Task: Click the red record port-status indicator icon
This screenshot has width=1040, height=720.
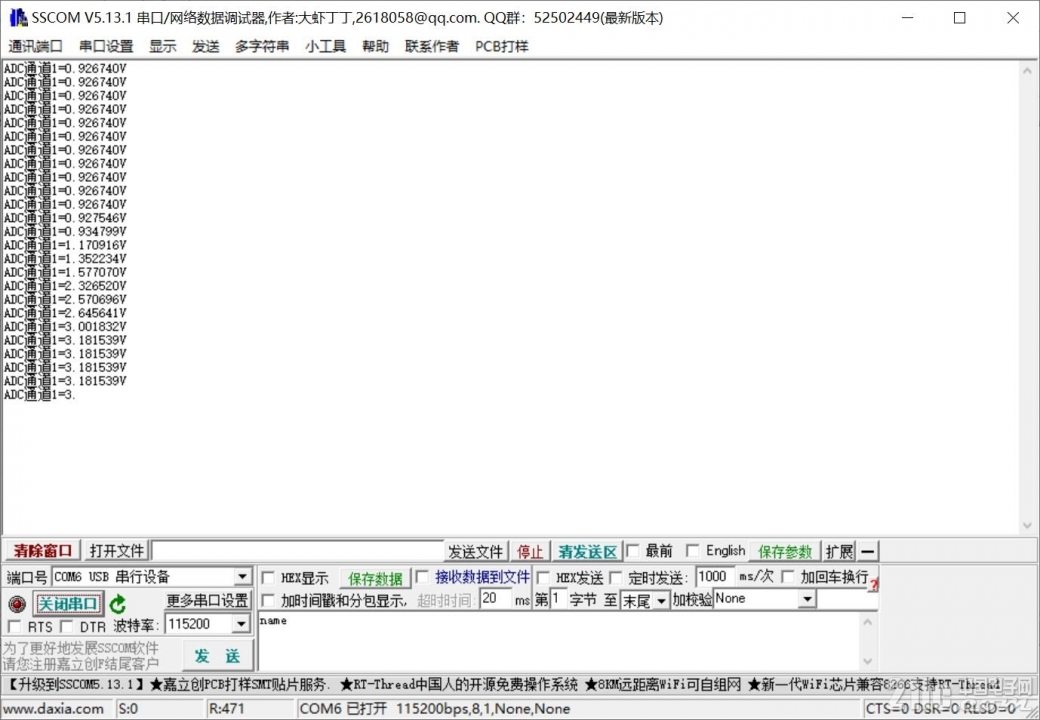Action: 17,604
